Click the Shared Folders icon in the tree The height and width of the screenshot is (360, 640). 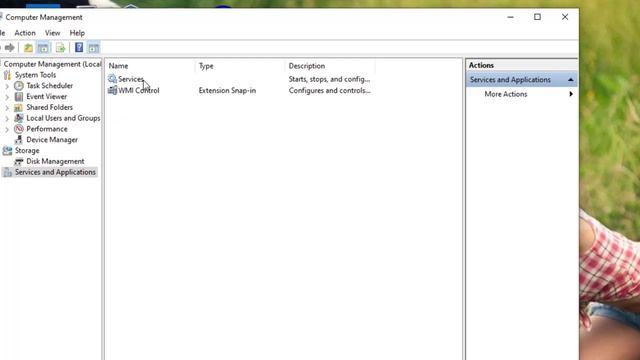click(x=19, y=107)
